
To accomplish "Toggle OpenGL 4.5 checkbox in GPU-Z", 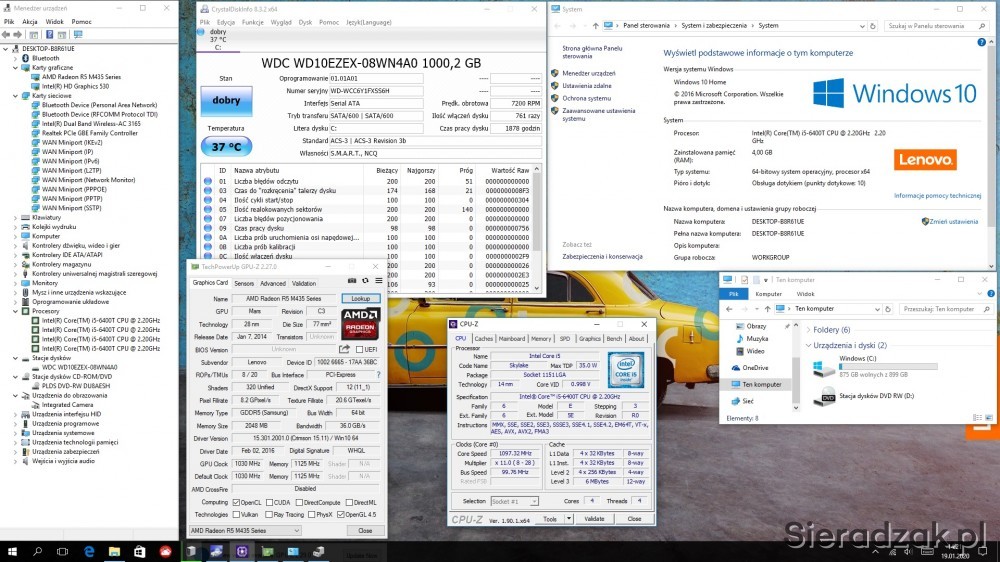I will pyautogui.click(x=341, y=515).
